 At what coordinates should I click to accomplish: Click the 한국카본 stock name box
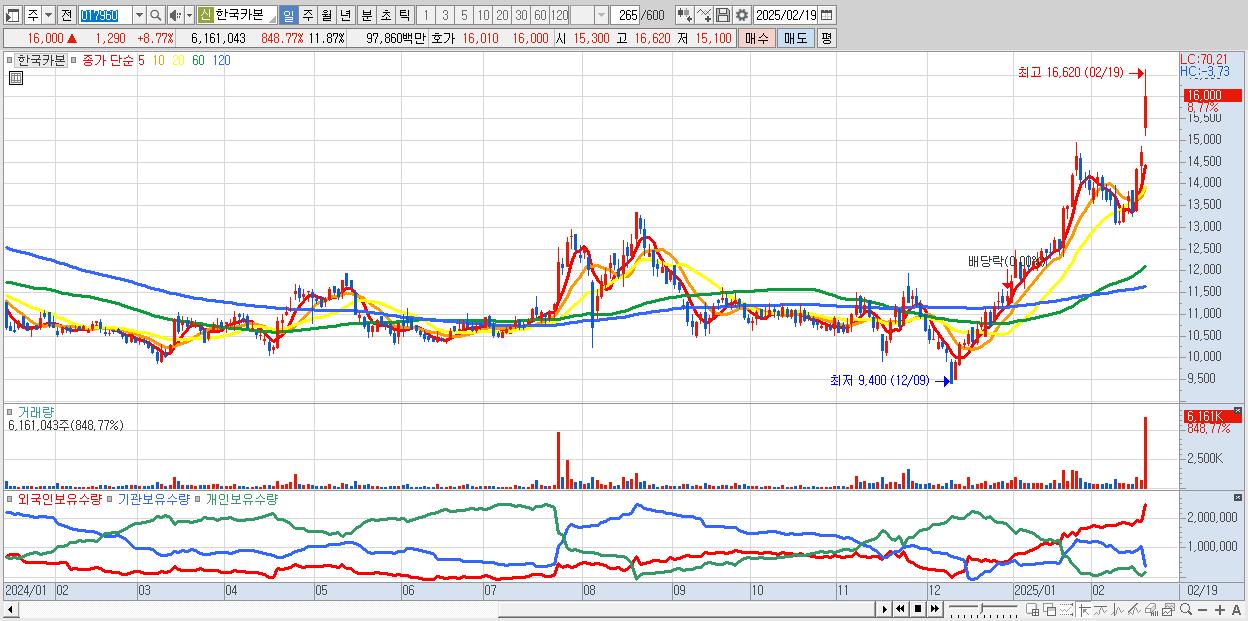245,15
